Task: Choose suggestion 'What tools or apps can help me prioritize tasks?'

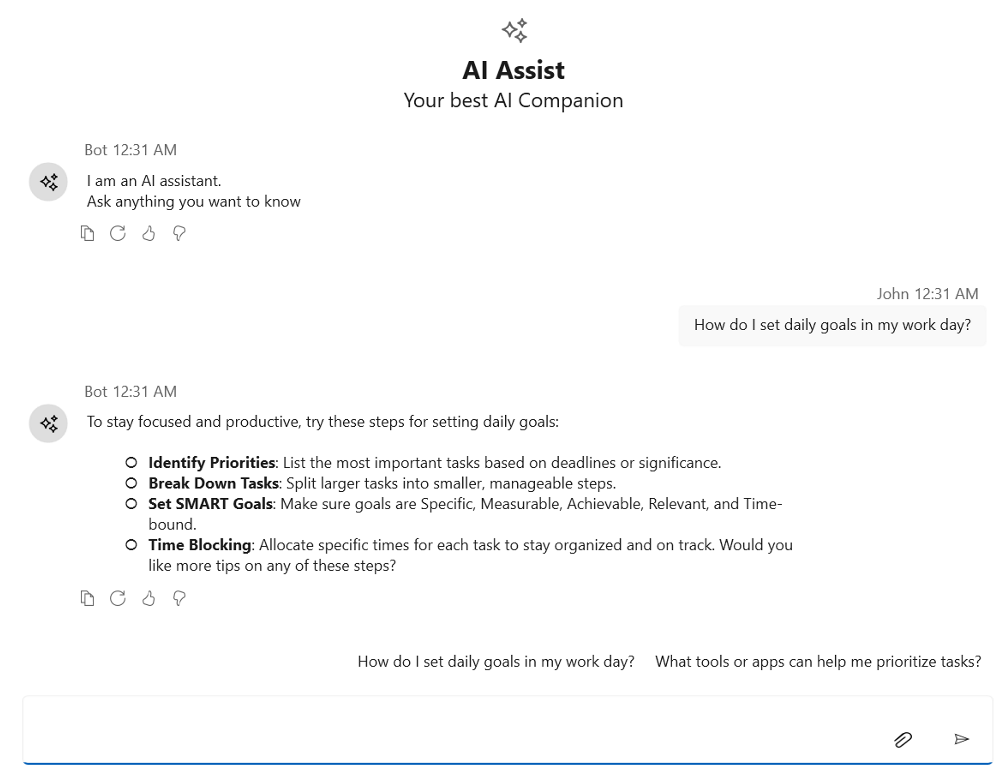Action: click(818, 661)
